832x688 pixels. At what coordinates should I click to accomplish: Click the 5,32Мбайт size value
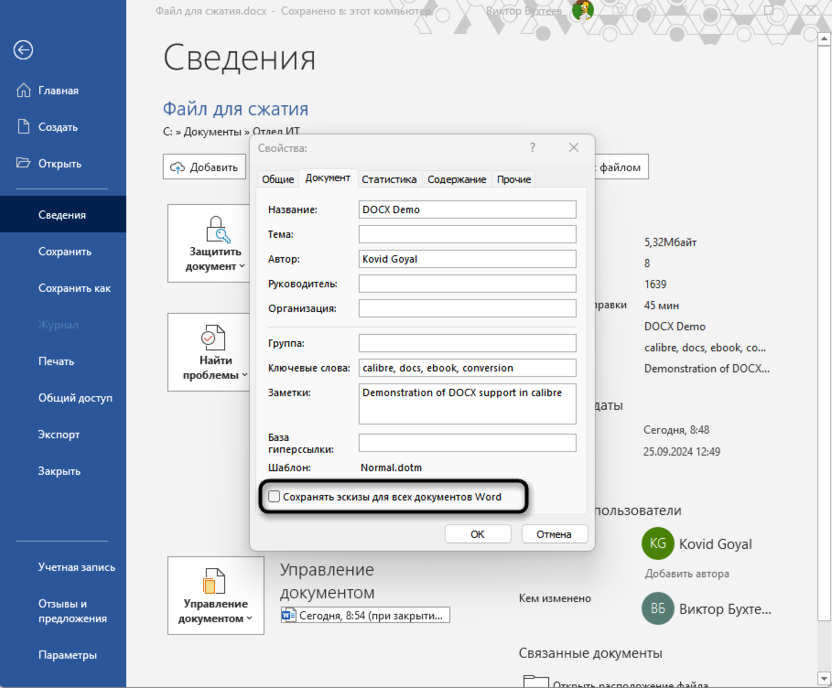point(670,242)
